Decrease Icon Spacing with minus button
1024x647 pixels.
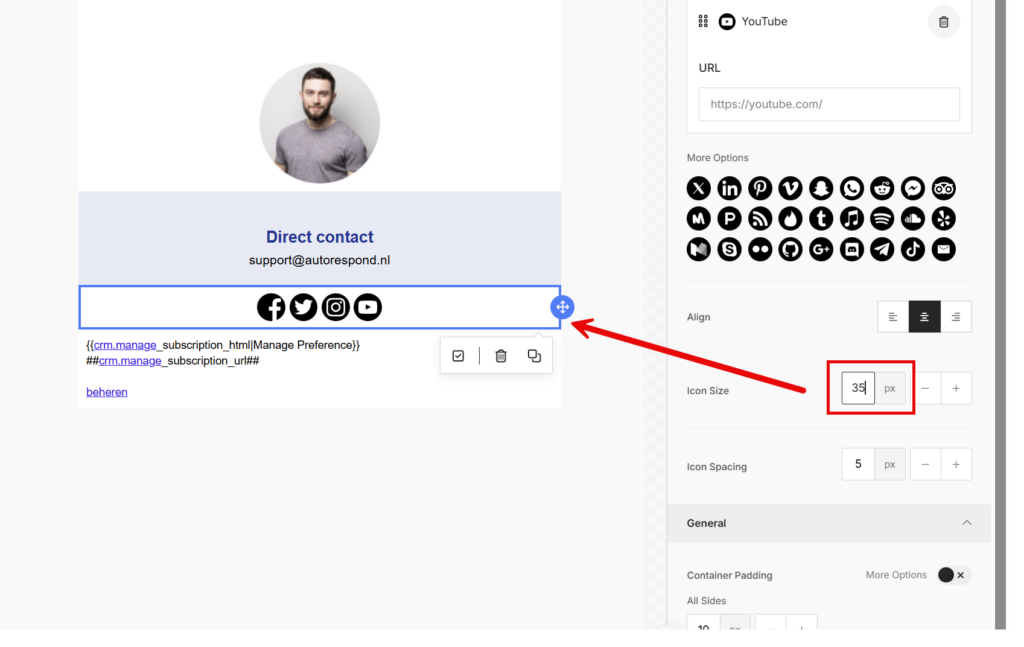tap(925, 464)
